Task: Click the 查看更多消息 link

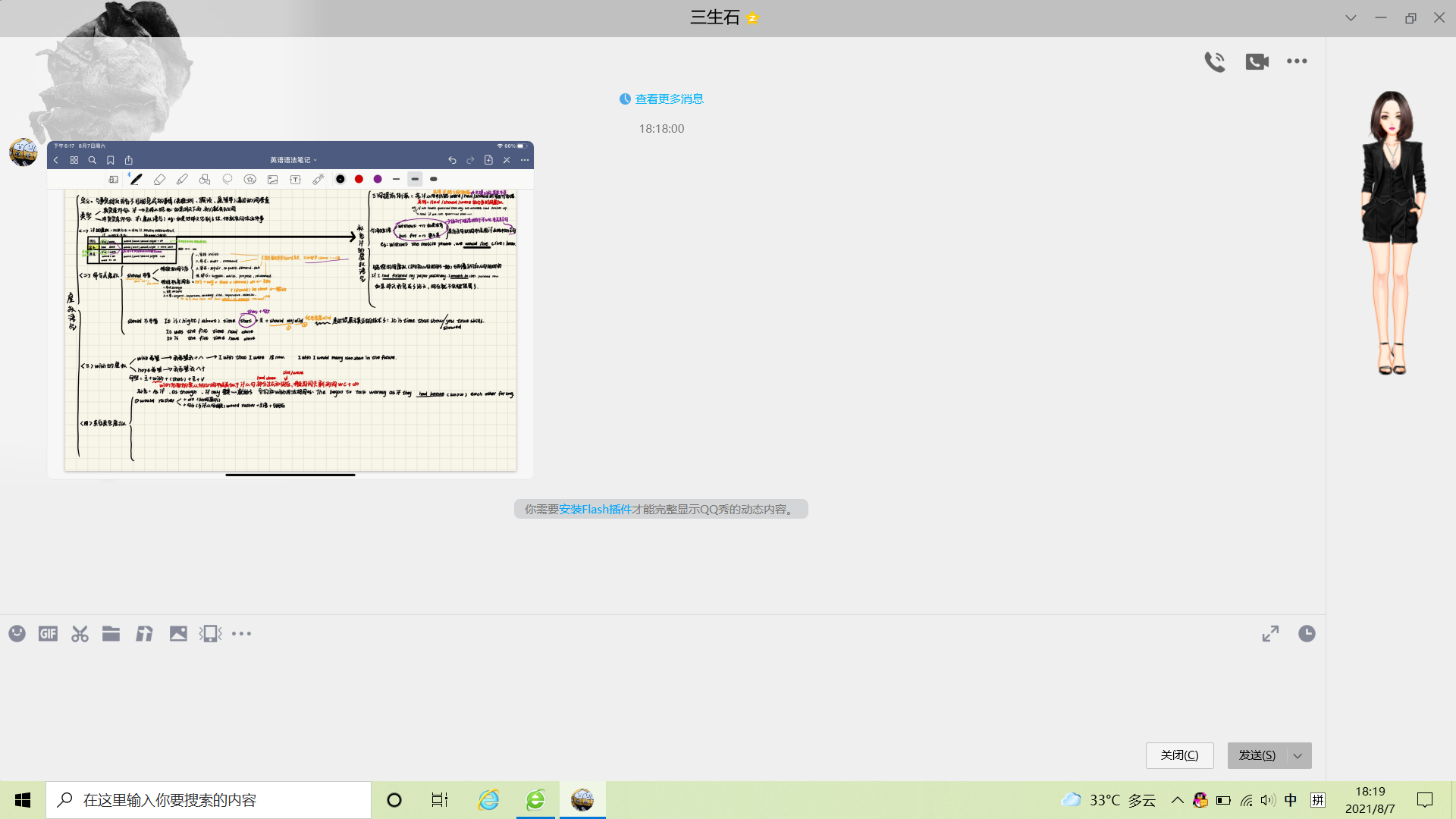Action: click(668, 99)
